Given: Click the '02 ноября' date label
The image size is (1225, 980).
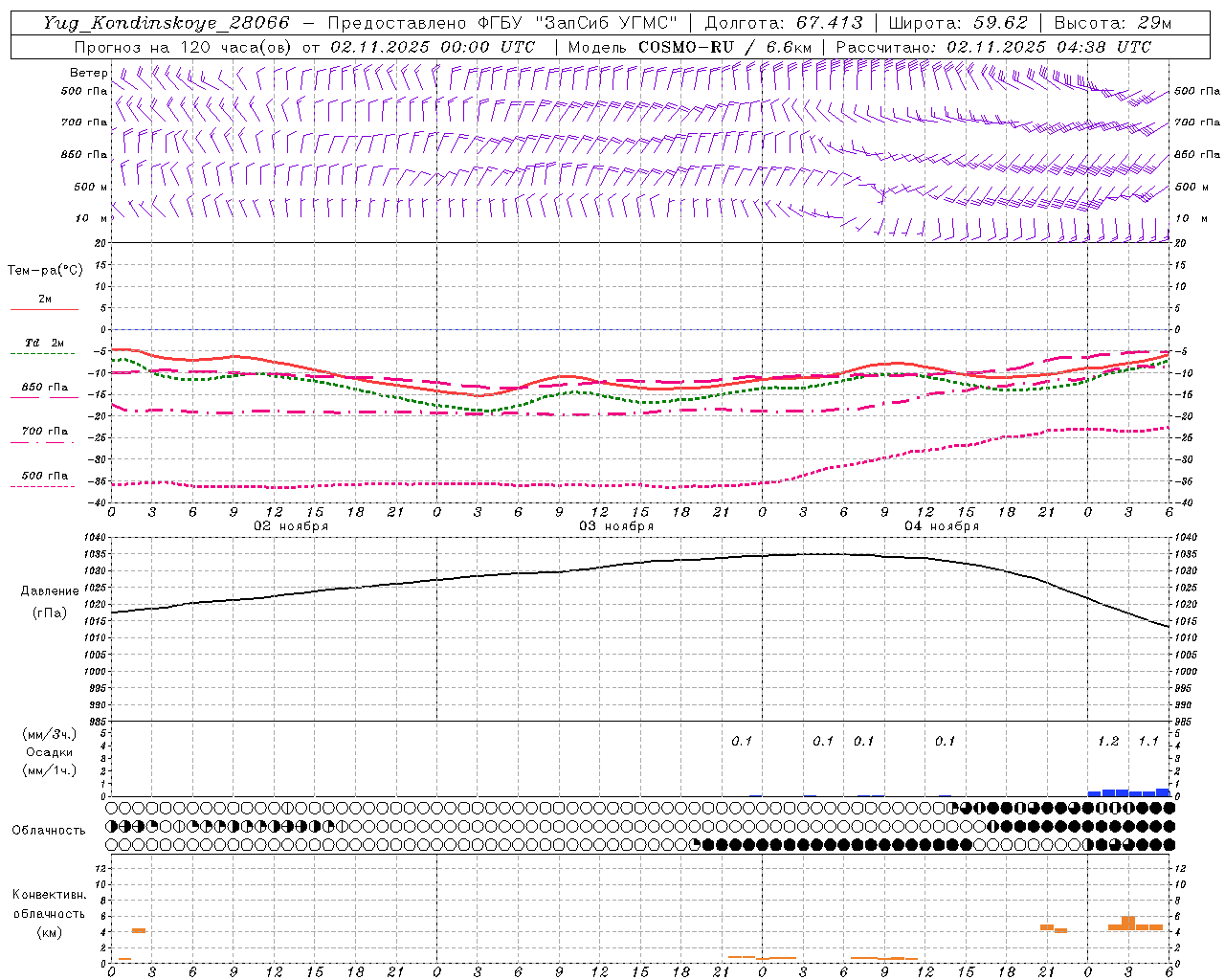Looking at the screenshot, I should point(291,526).
